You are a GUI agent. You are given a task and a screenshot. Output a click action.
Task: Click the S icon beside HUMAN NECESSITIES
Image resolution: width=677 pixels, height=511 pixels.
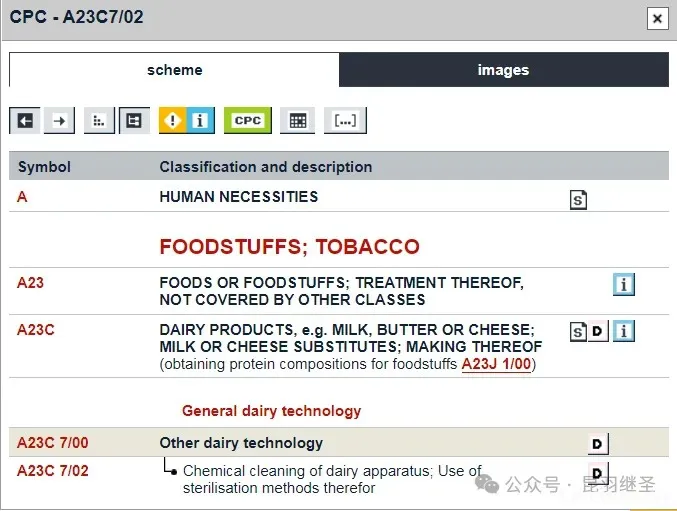(x=578, y=200)
